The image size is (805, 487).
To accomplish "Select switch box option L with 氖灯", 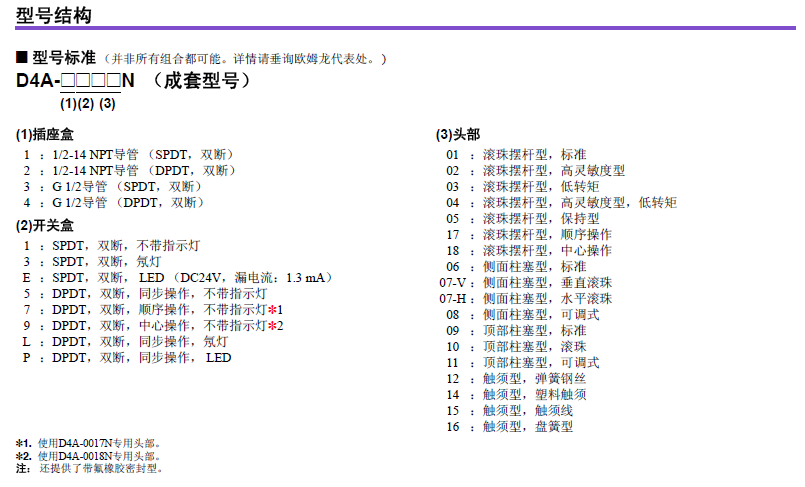I will point(140,341).
